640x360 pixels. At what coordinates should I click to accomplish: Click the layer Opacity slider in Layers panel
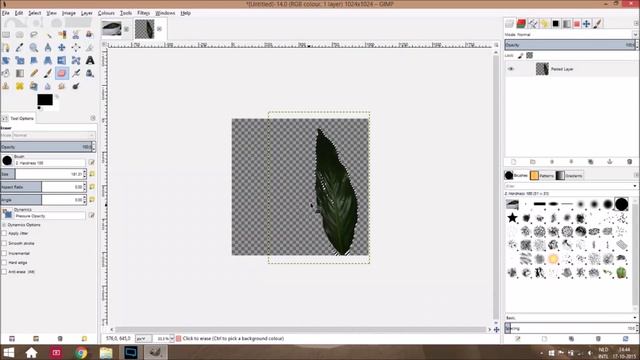[x=571, y=45]
